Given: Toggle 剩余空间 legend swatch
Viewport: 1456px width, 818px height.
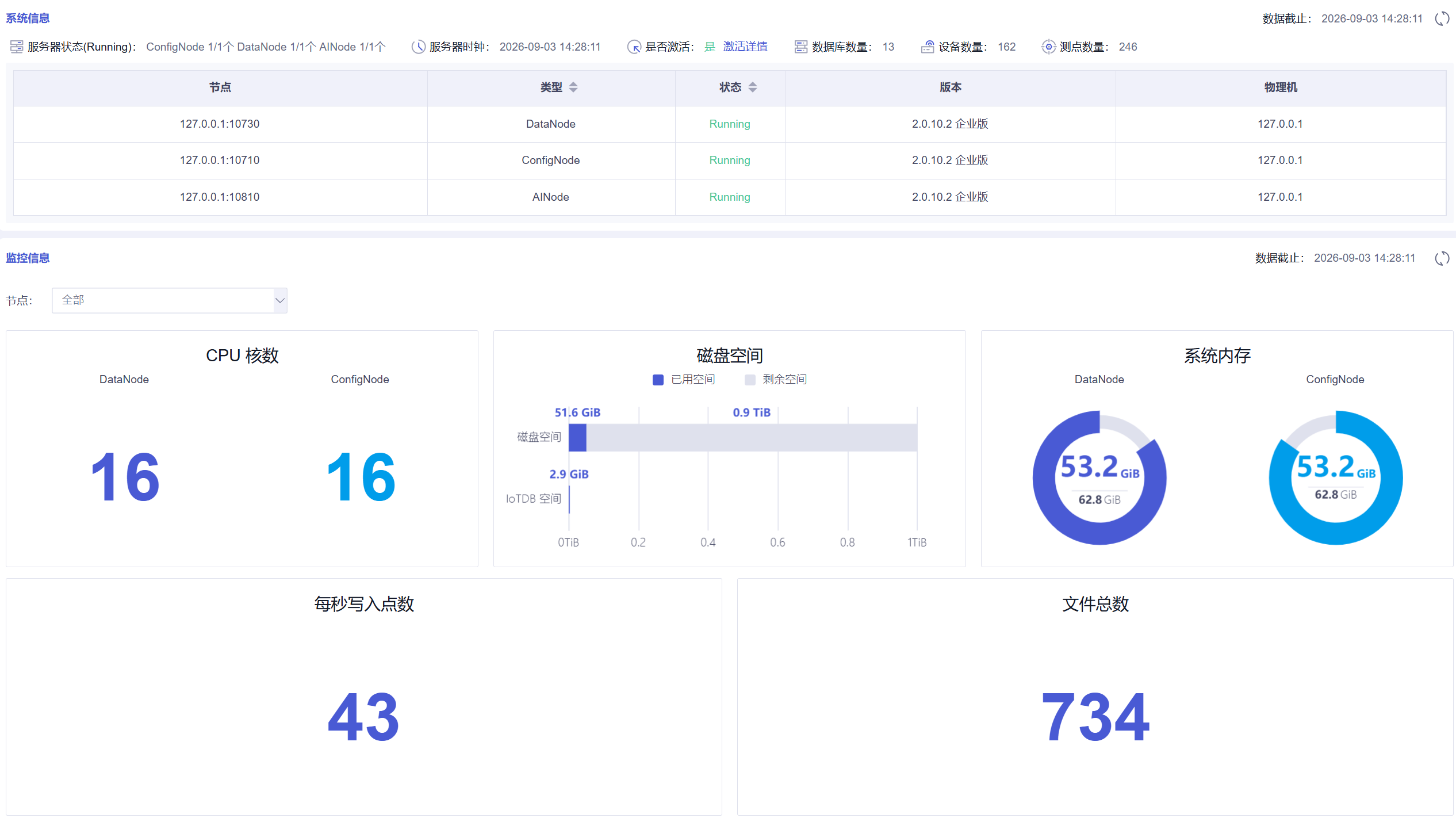Looking at the screenshot, I should click(750, 380).
